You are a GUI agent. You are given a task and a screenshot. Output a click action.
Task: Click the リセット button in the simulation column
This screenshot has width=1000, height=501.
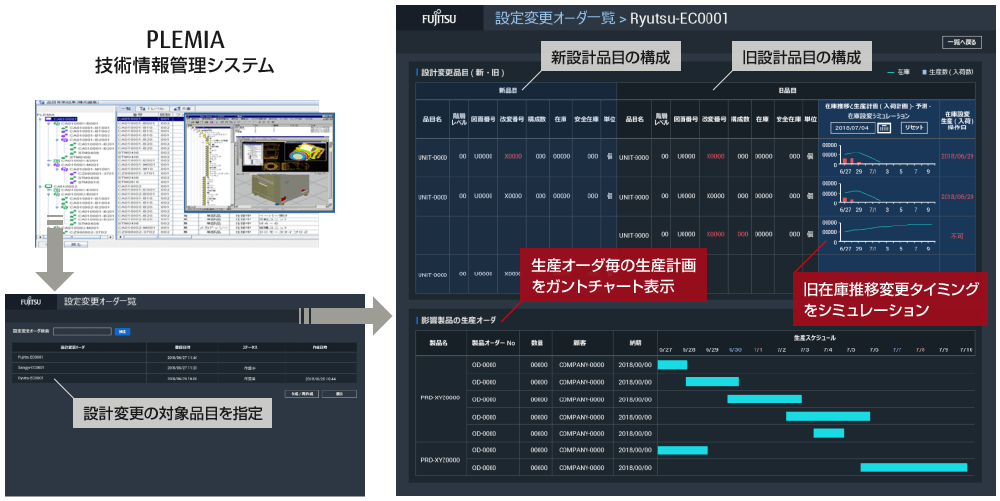click(x=915, y=128)
